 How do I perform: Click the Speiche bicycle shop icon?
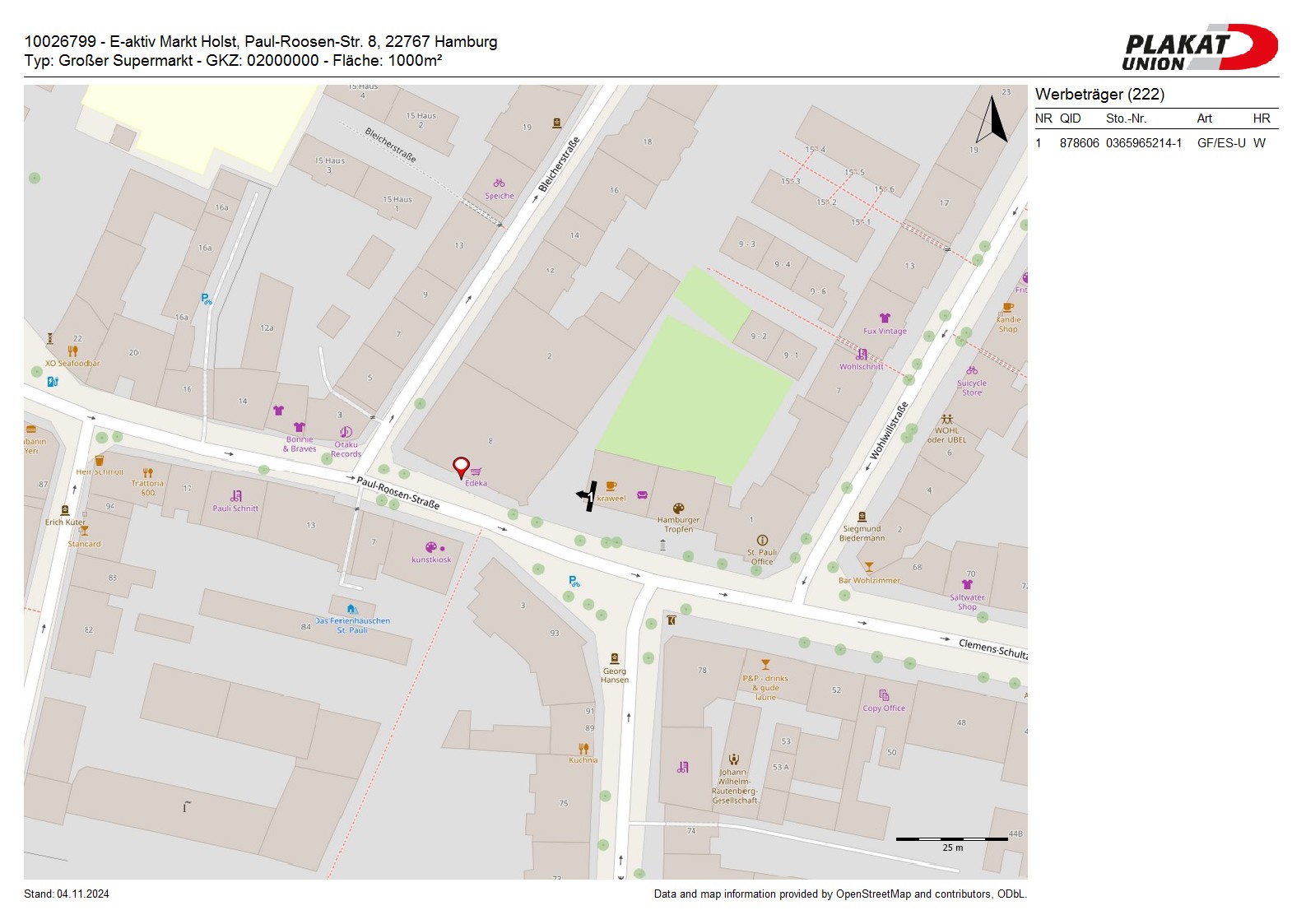coord(499,183)
